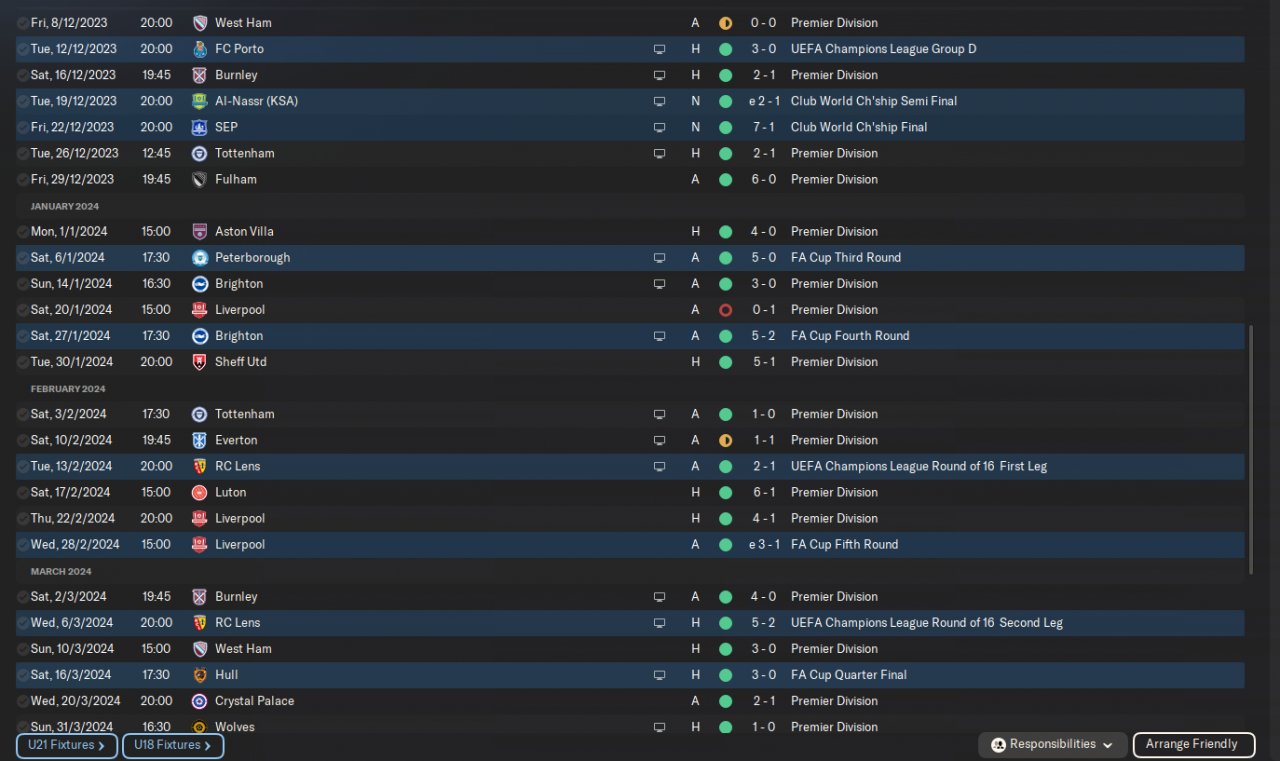Click the red loss indicator for Liverpool 0-1
Screen dimensions: 1280x761
[725, 310]
